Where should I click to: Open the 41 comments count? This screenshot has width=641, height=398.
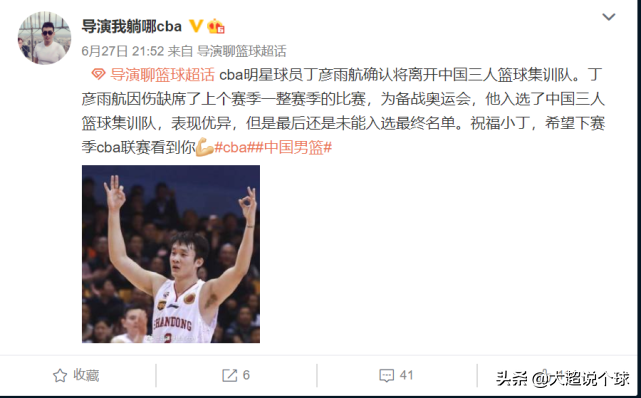(x=406, y=375)
